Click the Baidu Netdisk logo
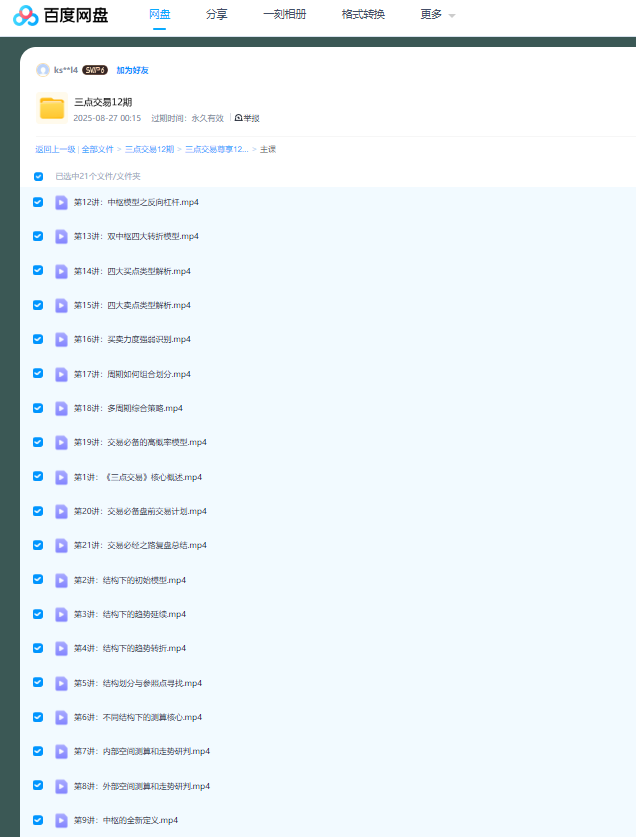Screen dimensions: 636x837 click(60, 15)
